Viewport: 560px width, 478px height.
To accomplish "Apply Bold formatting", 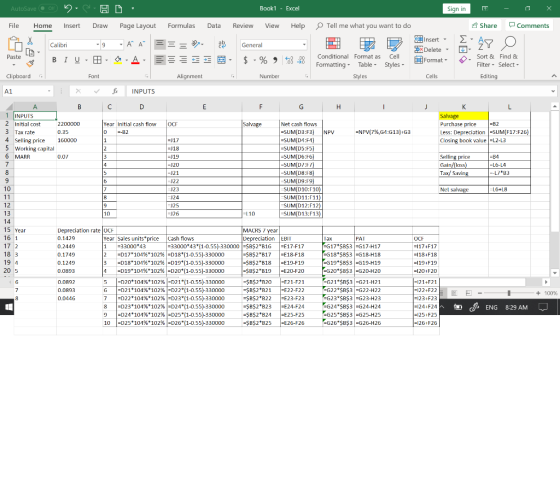I will [x=54, y=60].
